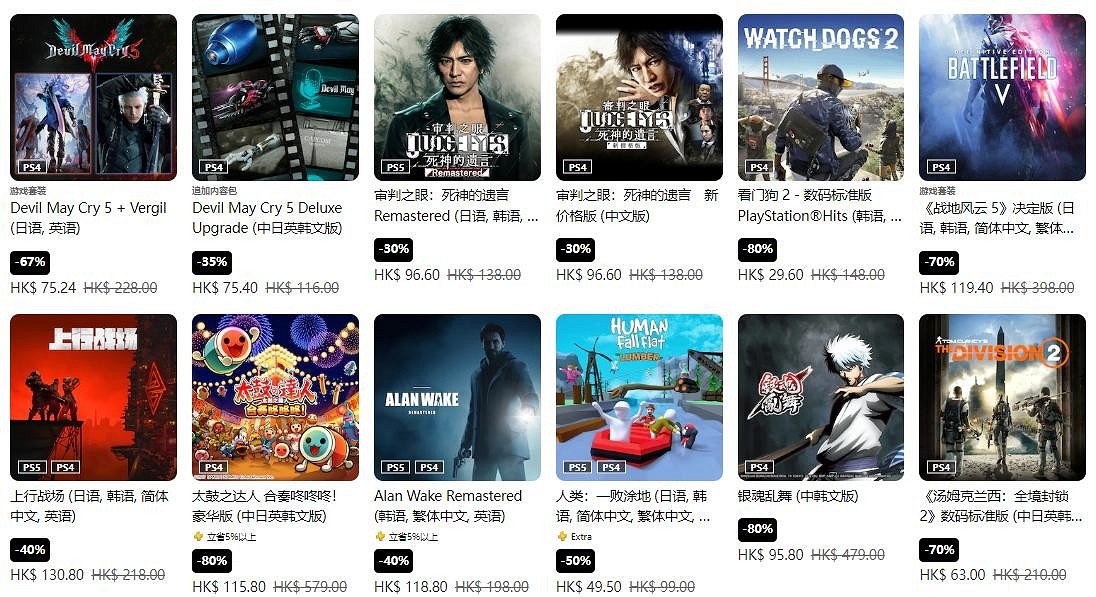Viewport: 1096px width, 597px height.
Task: Click the PS Plus icon under Alan Wake title
Action: 380,537
